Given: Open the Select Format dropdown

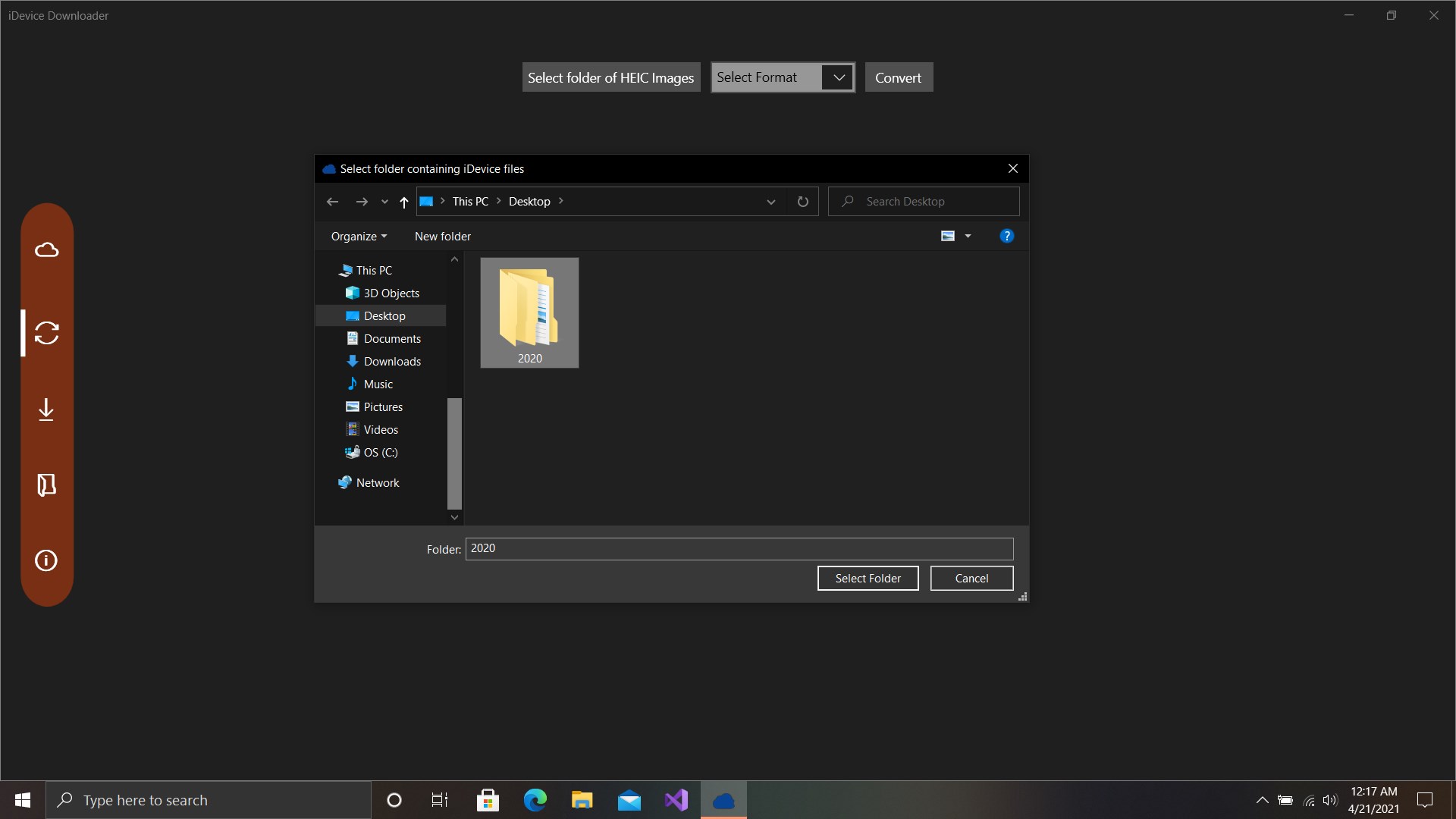Looking at the screenshot, I should coord(838,77).
